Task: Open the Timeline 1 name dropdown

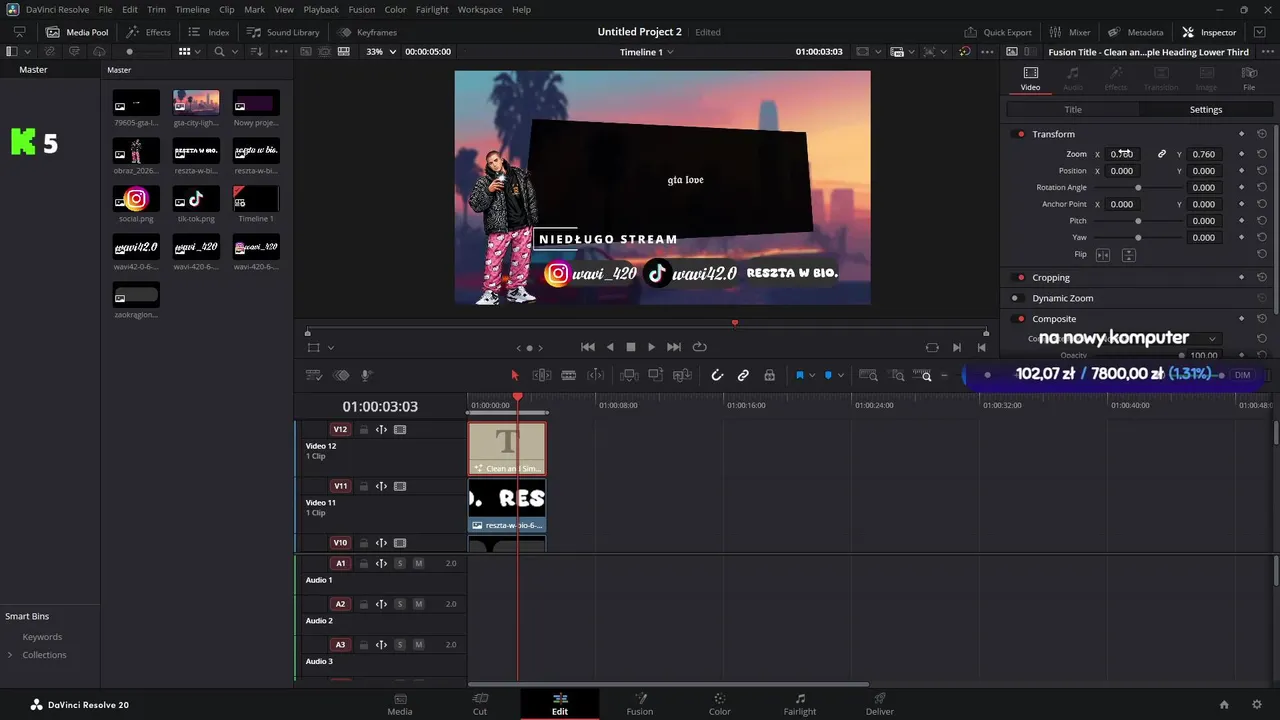Action: coord(647,52)
